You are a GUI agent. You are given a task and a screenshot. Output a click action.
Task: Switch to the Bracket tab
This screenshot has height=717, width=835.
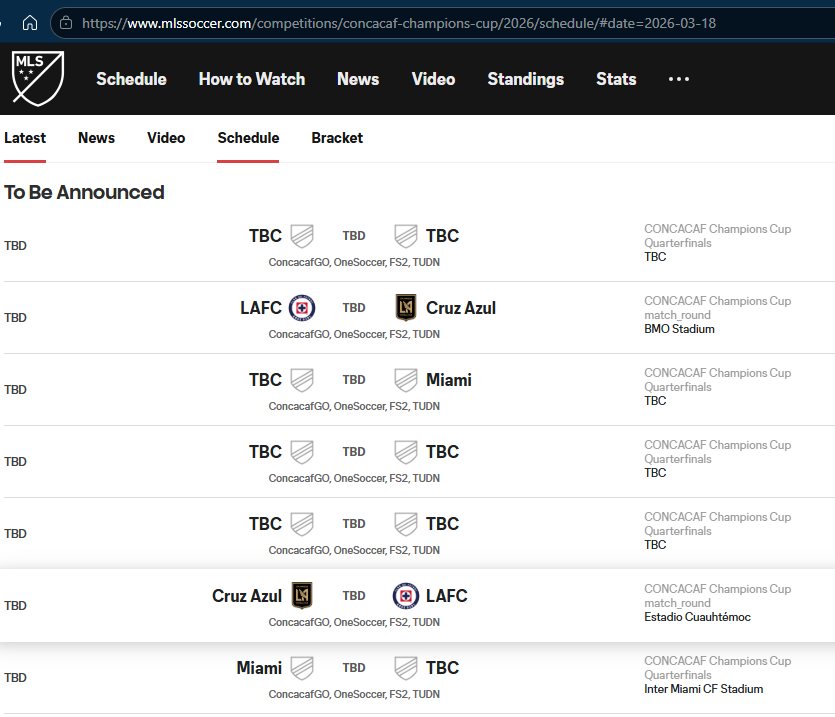click(x=337, y=138)
